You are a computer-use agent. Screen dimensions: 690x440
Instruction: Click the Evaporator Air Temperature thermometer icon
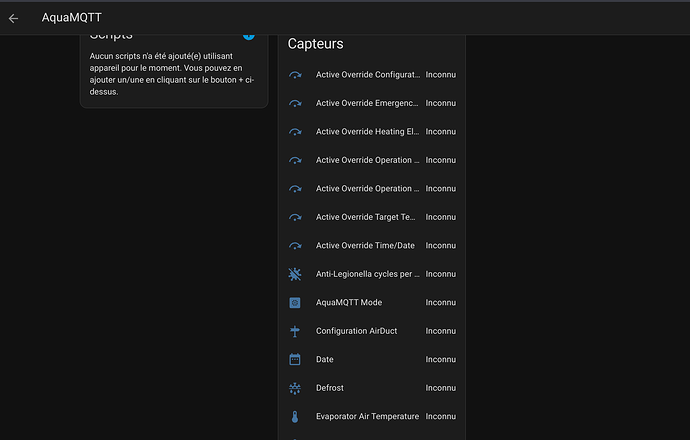pyautogui.click(x=295, y=417)
